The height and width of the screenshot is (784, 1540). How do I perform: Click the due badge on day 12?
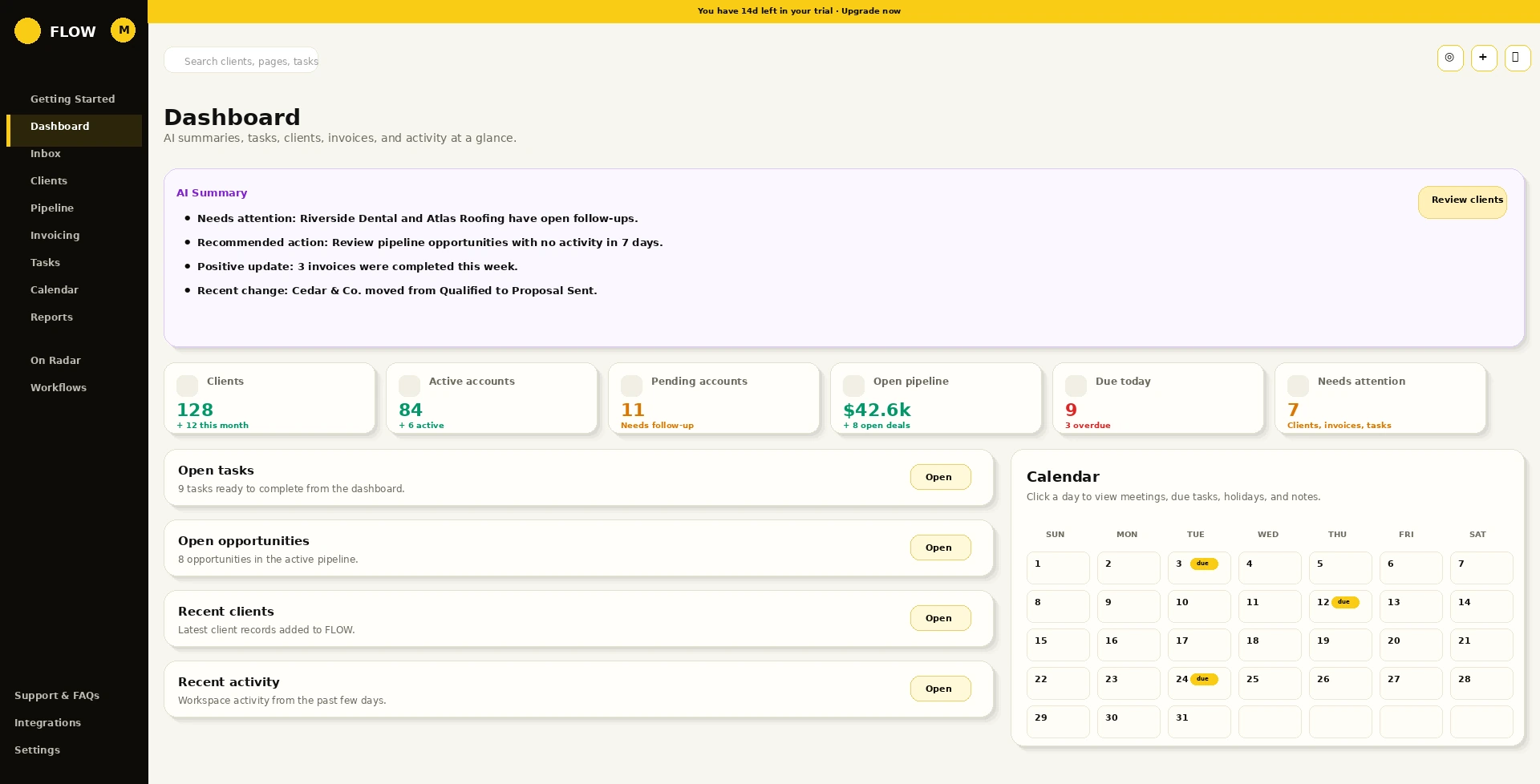[1345, 602]
